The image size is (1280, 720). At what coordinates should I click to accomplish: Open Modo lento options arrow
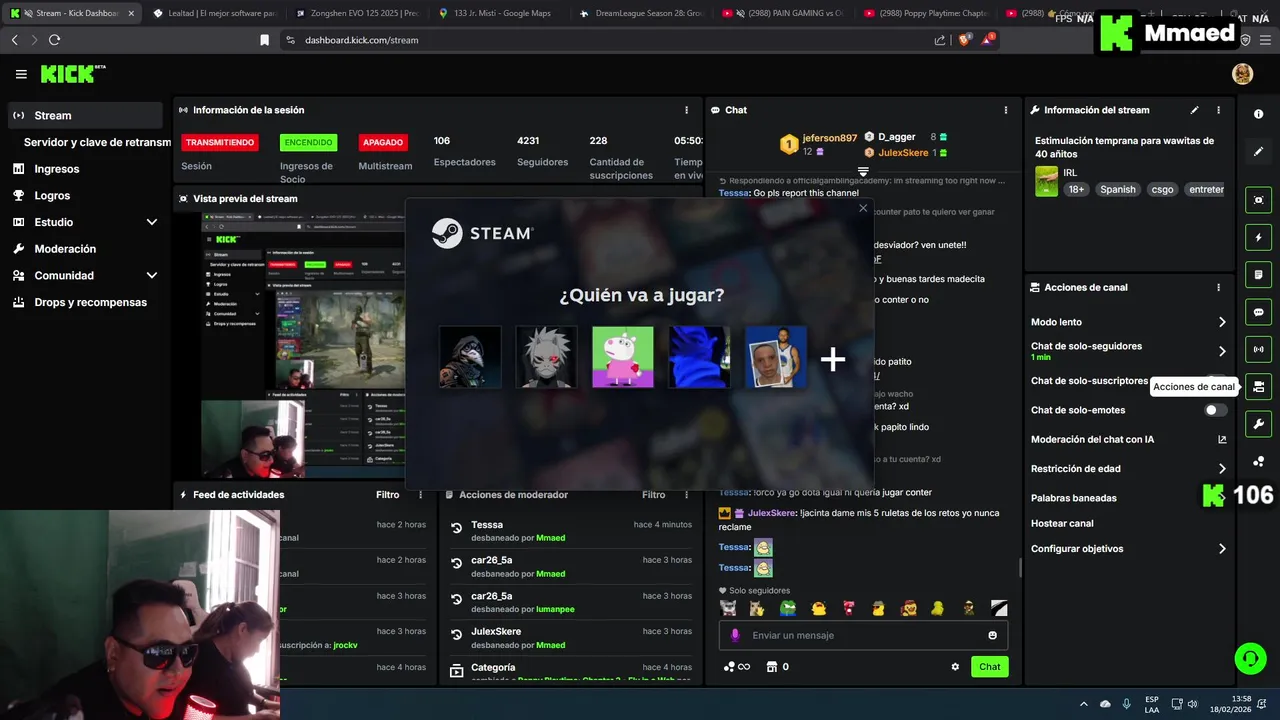pyautogui.click(x=1222, y=322)
